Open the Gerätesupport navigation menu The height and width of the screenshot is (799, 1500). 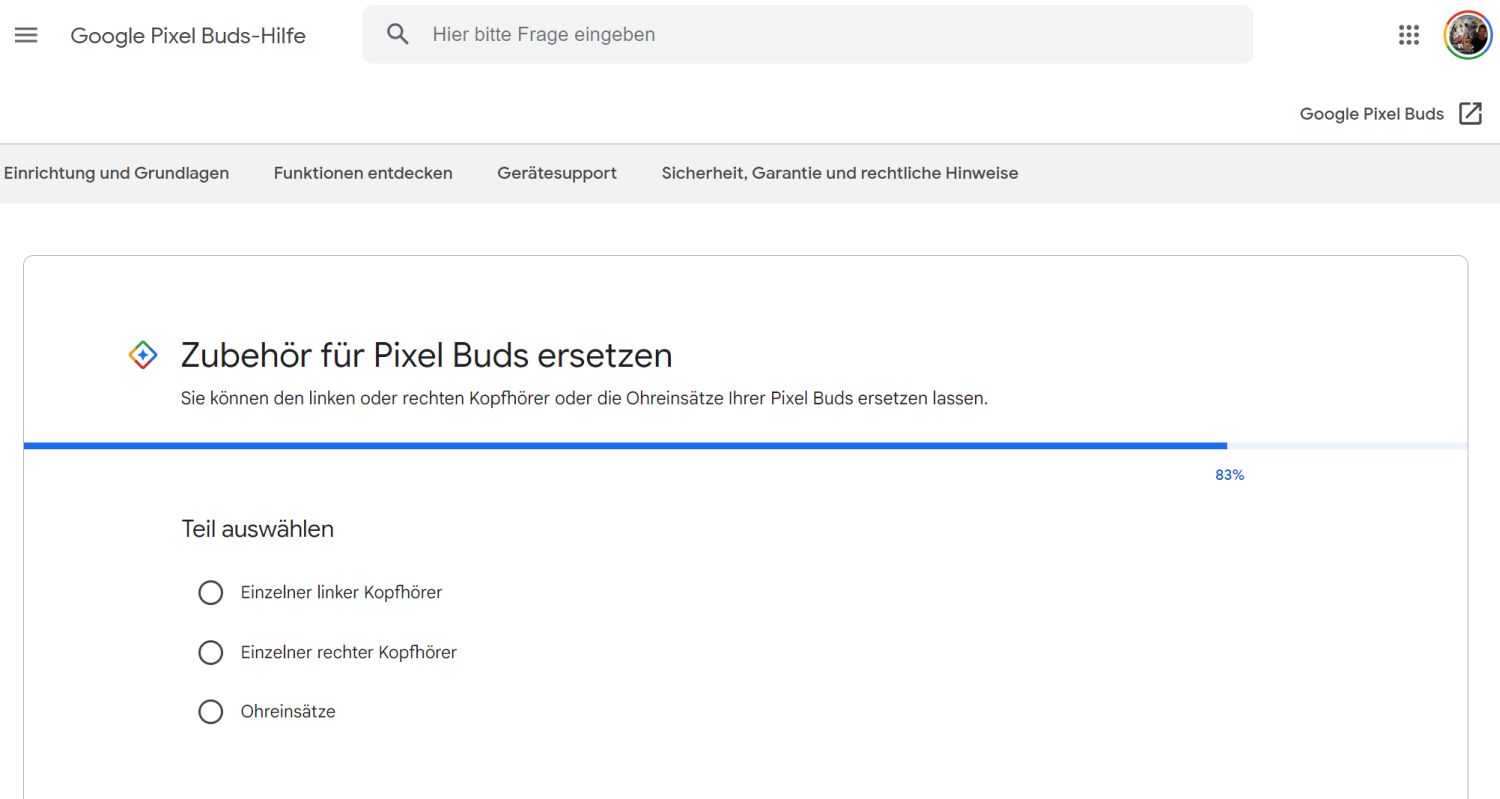click(557, 173)
